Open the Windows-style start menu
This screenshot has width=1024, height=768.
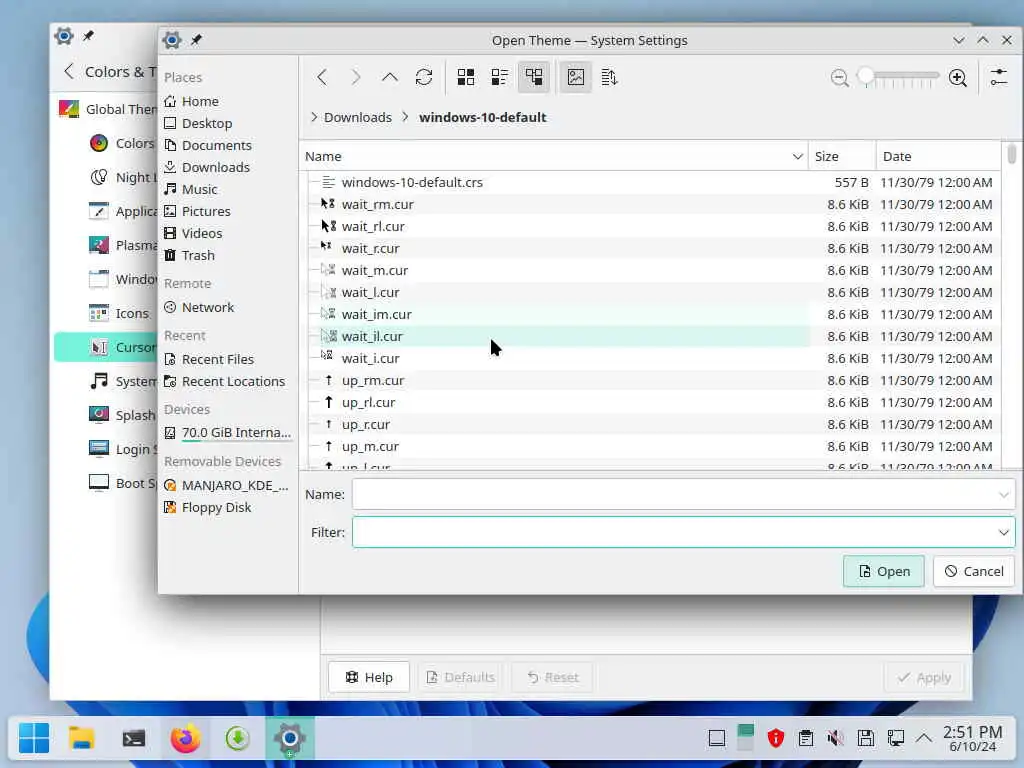click(33, 739)
